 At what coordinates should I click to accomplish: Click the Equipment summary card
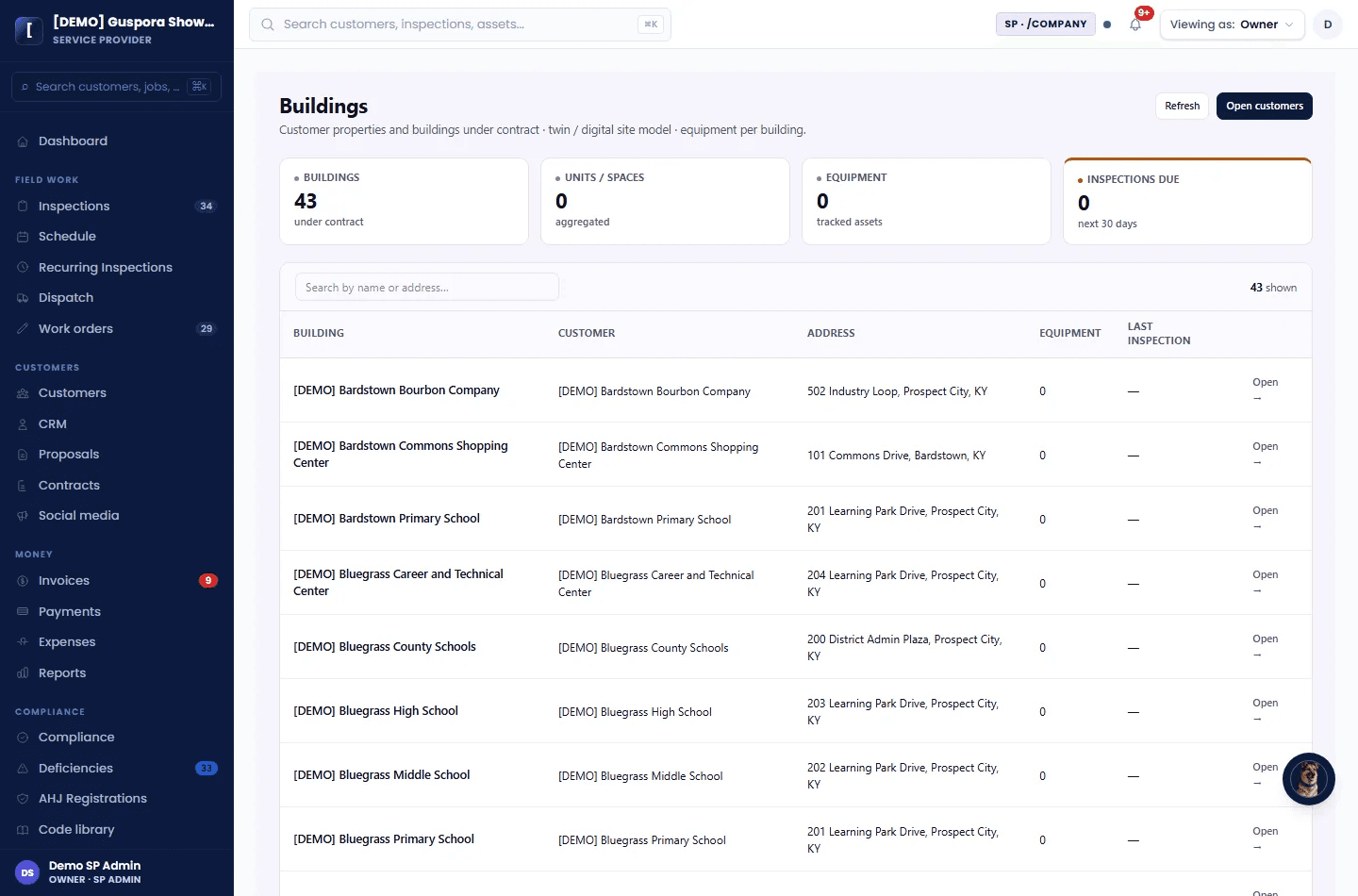coord(926,201)
